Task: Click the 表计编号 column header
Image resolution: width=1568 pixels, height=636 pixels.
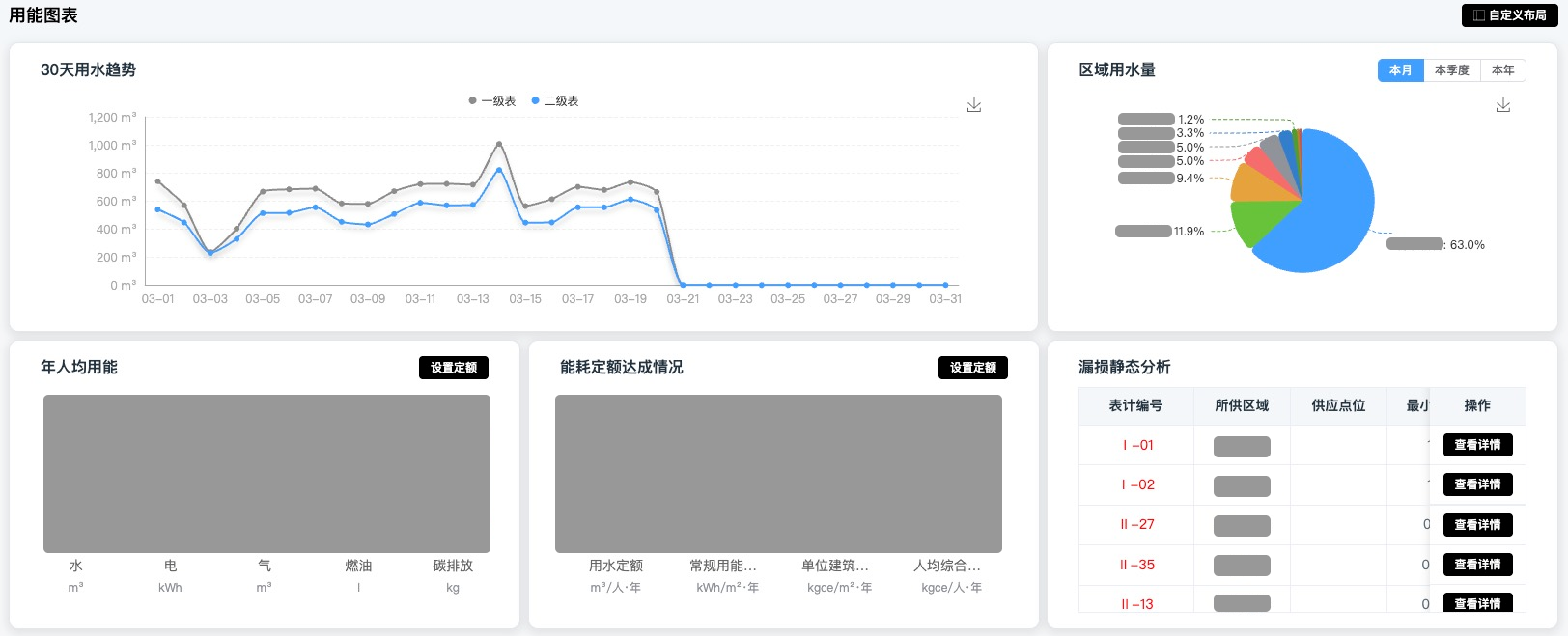Action: point(1135,406)
